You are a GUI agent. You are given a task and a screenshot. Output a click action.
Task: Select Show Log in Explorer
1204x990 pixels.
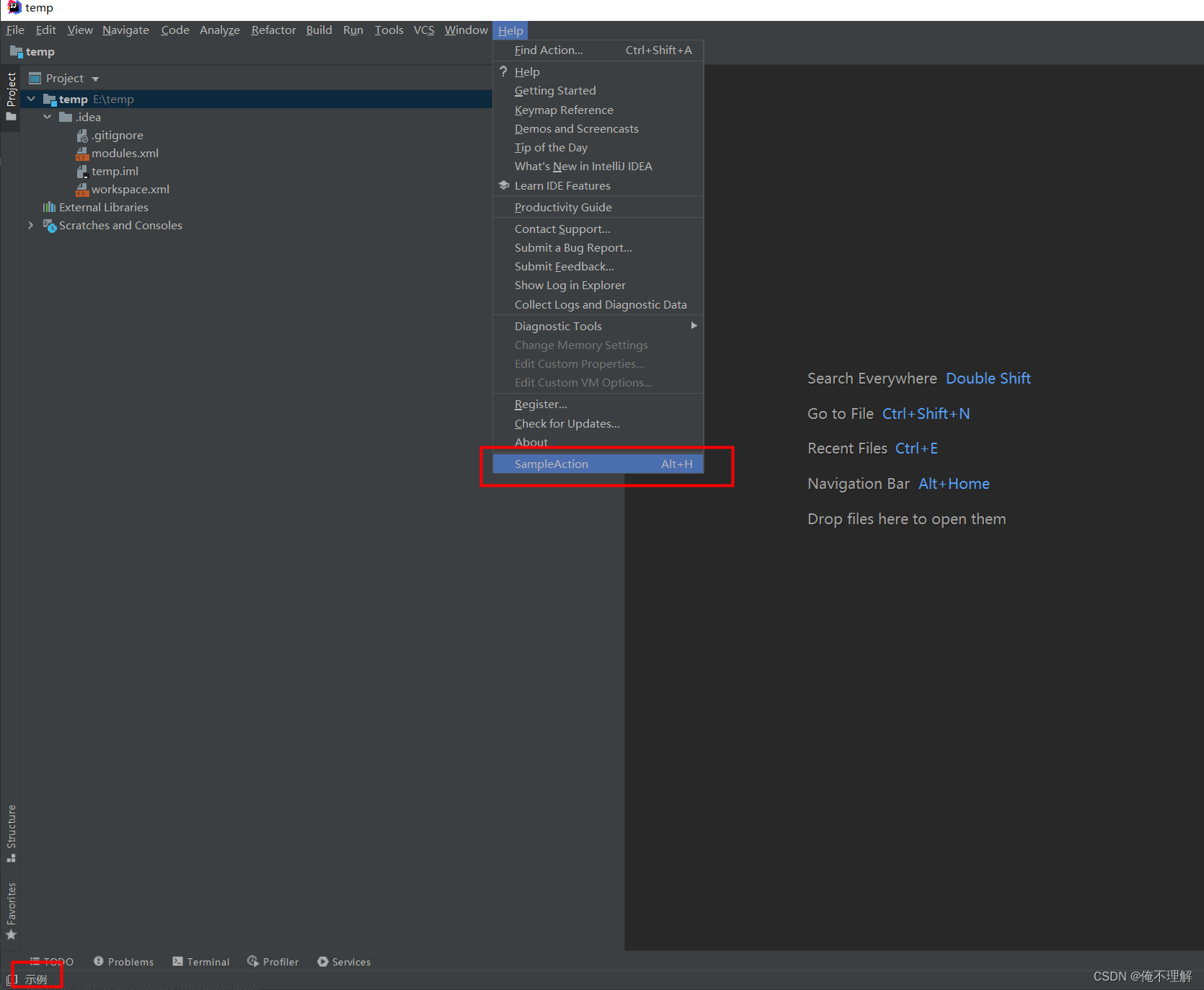[598, 286]
